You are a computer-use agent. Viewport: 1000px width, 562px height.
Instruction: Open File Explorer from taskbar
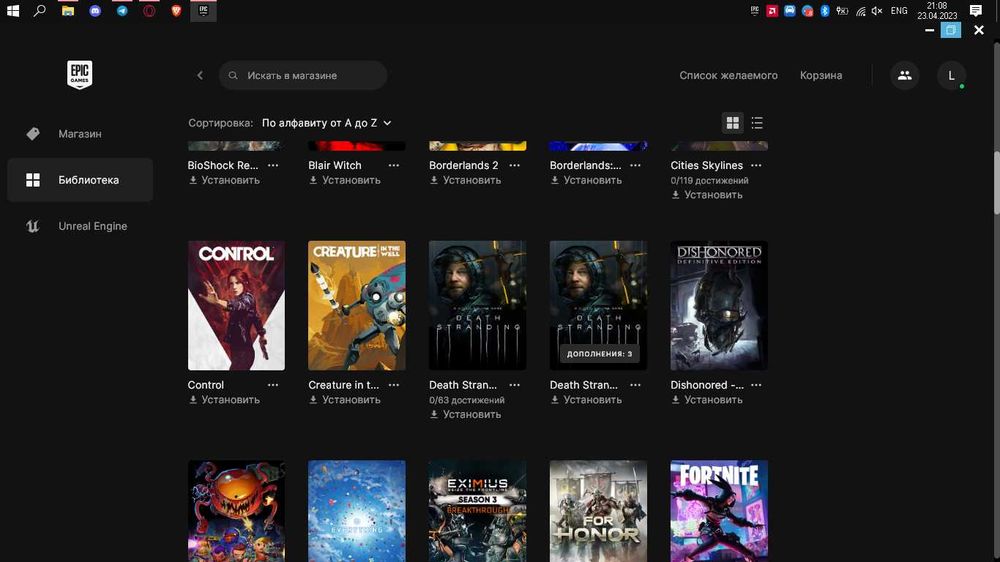point(68,10)
